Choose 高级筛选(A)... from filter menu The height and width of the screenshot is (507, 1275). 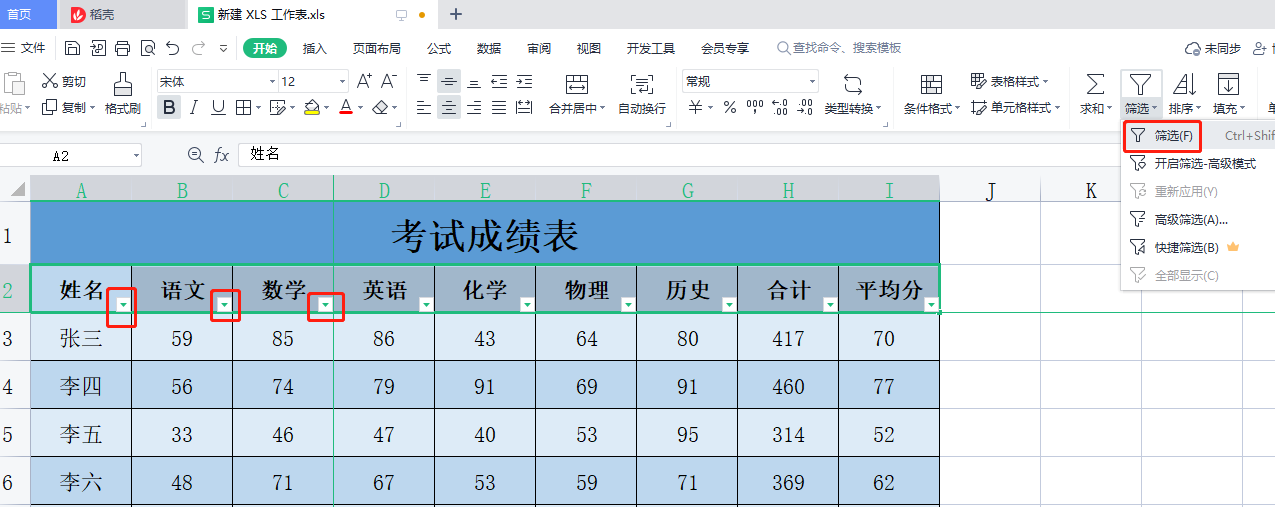coord(1190,219)
